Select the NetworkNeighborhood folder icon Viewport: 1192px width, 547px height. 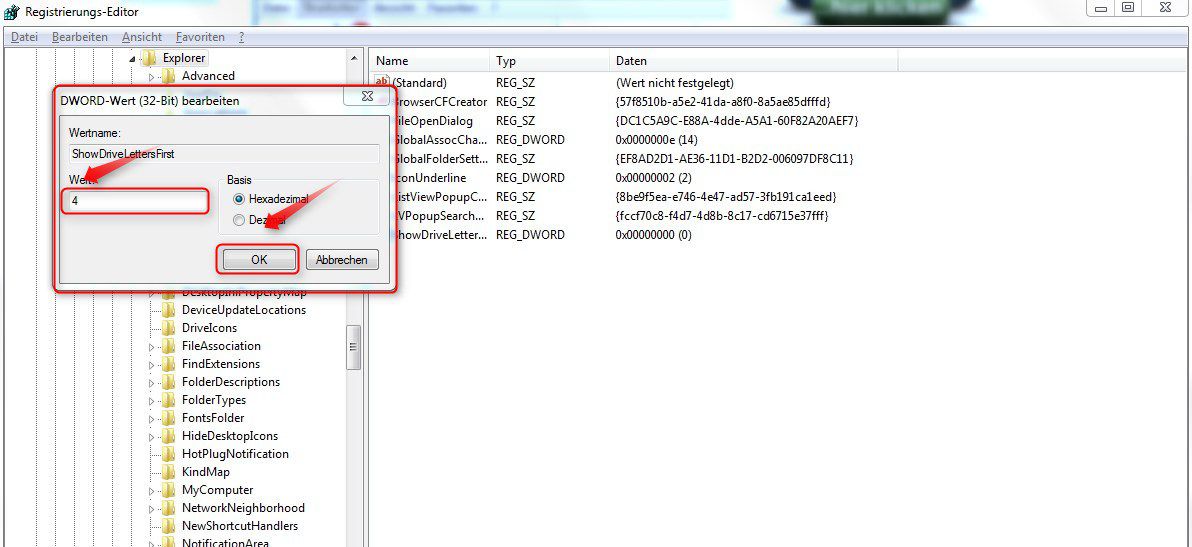169,507
